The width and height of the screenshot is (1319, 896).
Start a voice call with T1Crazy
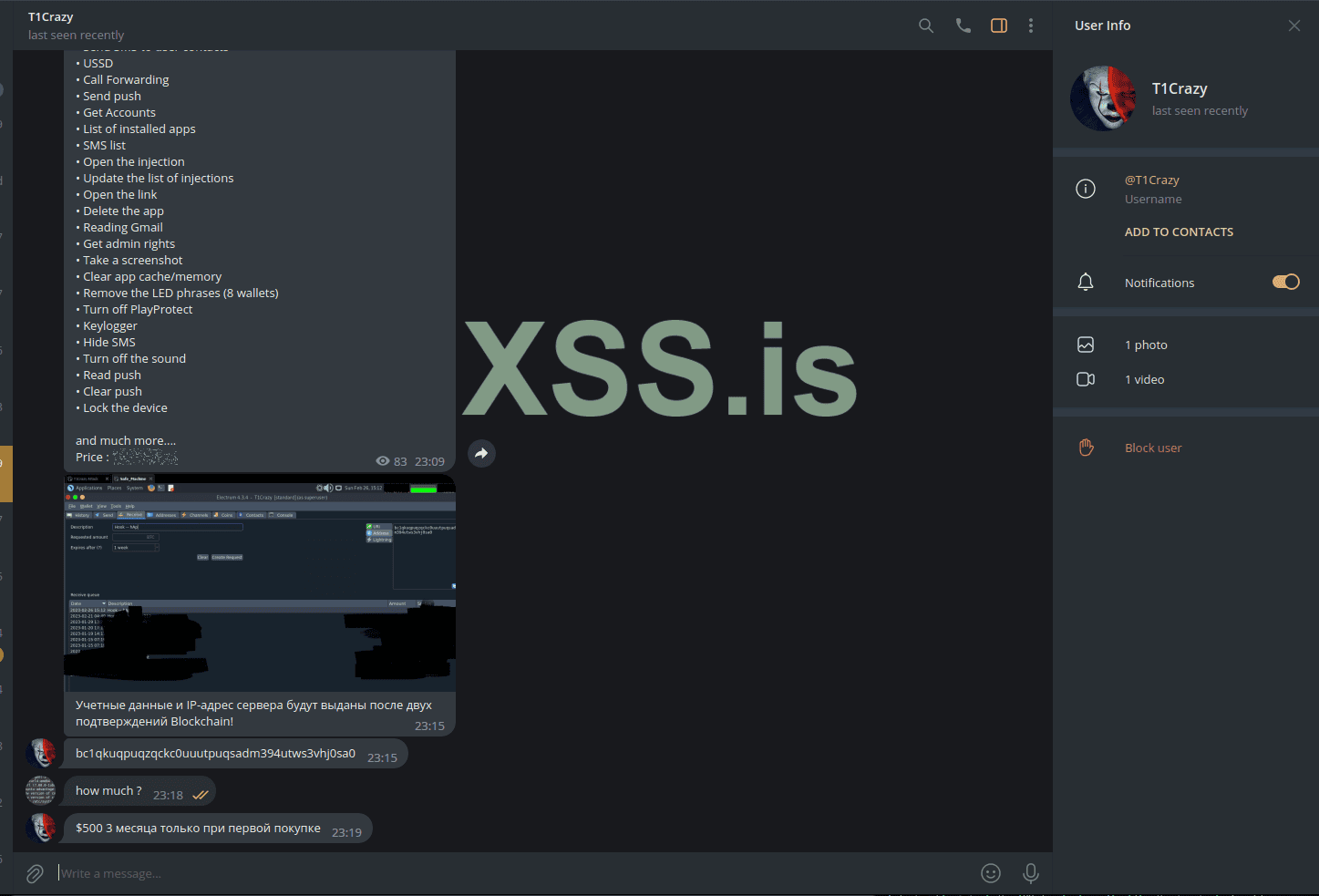[x=963, y=26]
